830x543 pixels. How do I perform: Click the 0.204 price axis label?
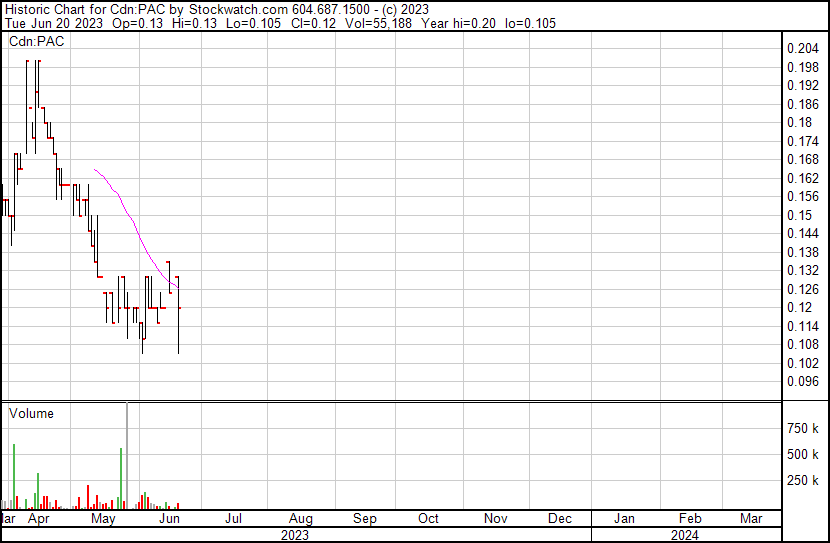803,49
